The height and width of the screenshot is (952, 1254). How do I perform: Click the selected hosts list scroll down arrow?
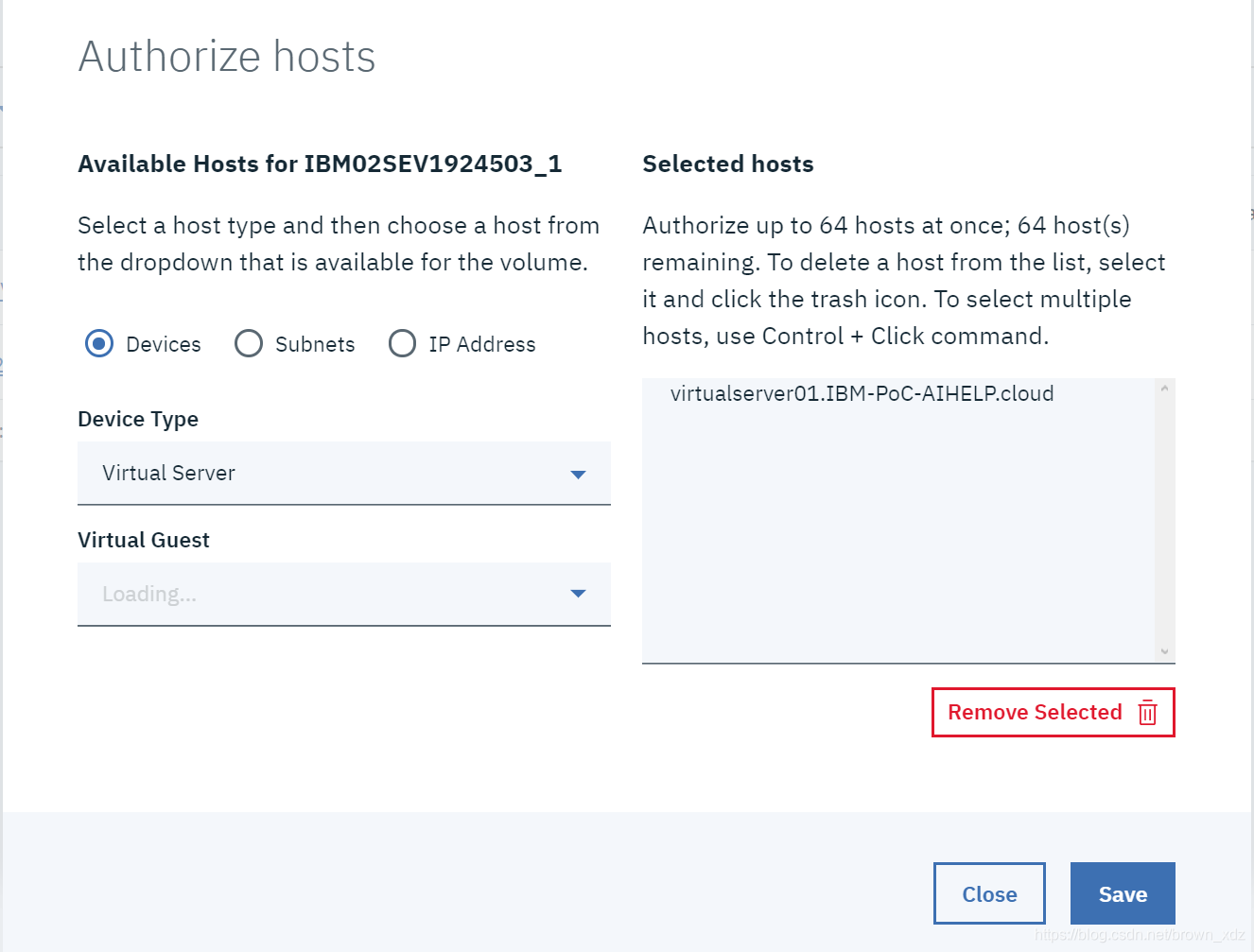pos(1165,651)
